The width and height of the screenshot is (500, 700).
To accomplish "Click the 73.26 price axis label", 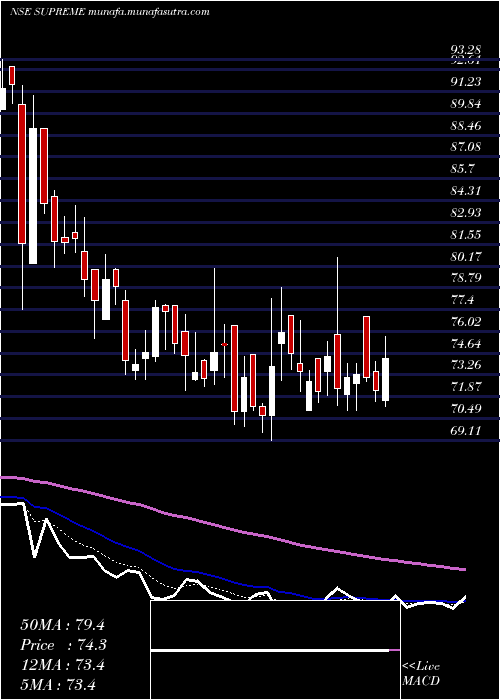I will (x=467, y=365).
